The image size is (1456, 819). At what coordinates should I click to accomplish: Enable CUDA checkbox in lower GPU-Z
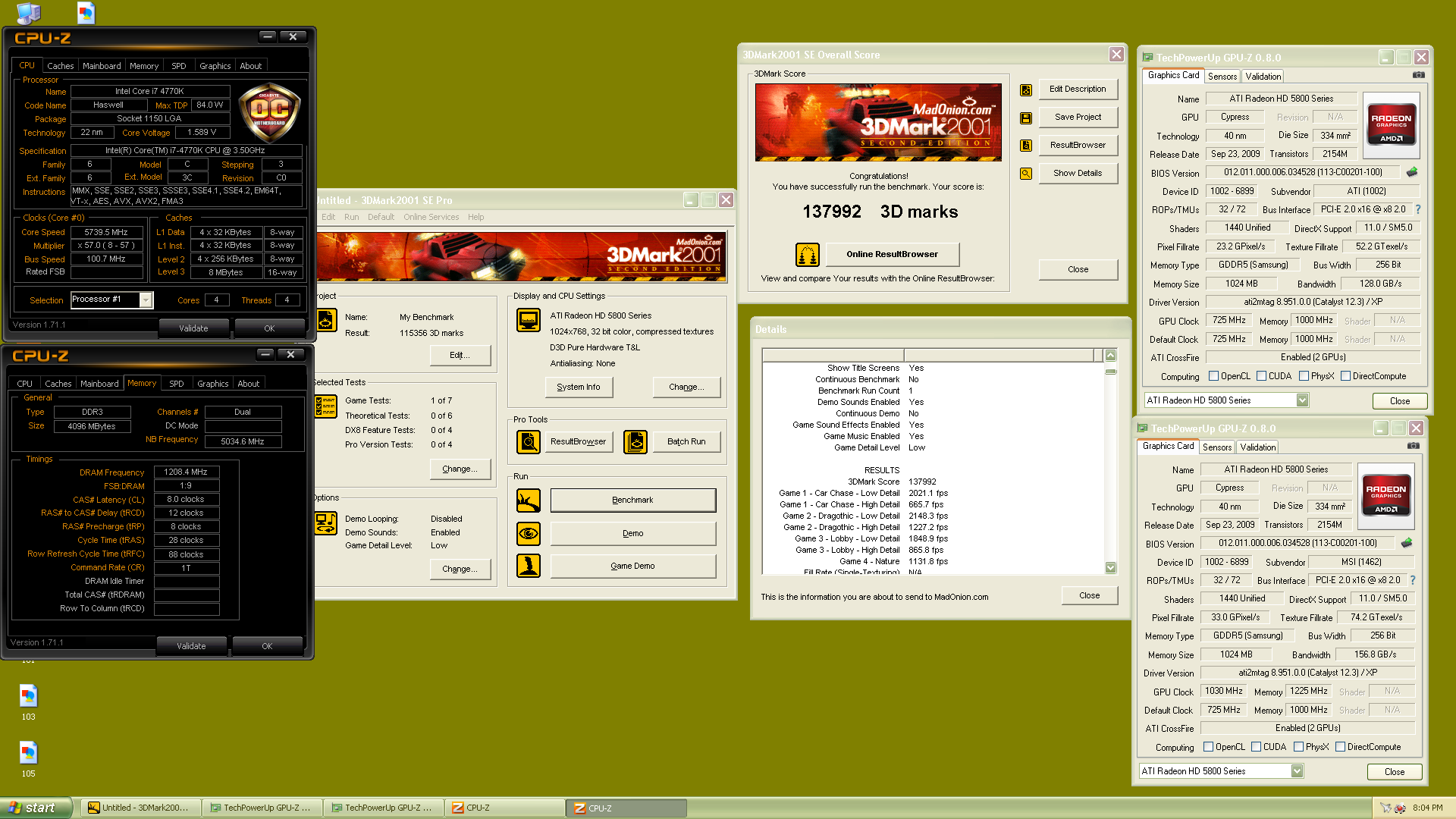pyautogui.click(x=1256, y=747)
